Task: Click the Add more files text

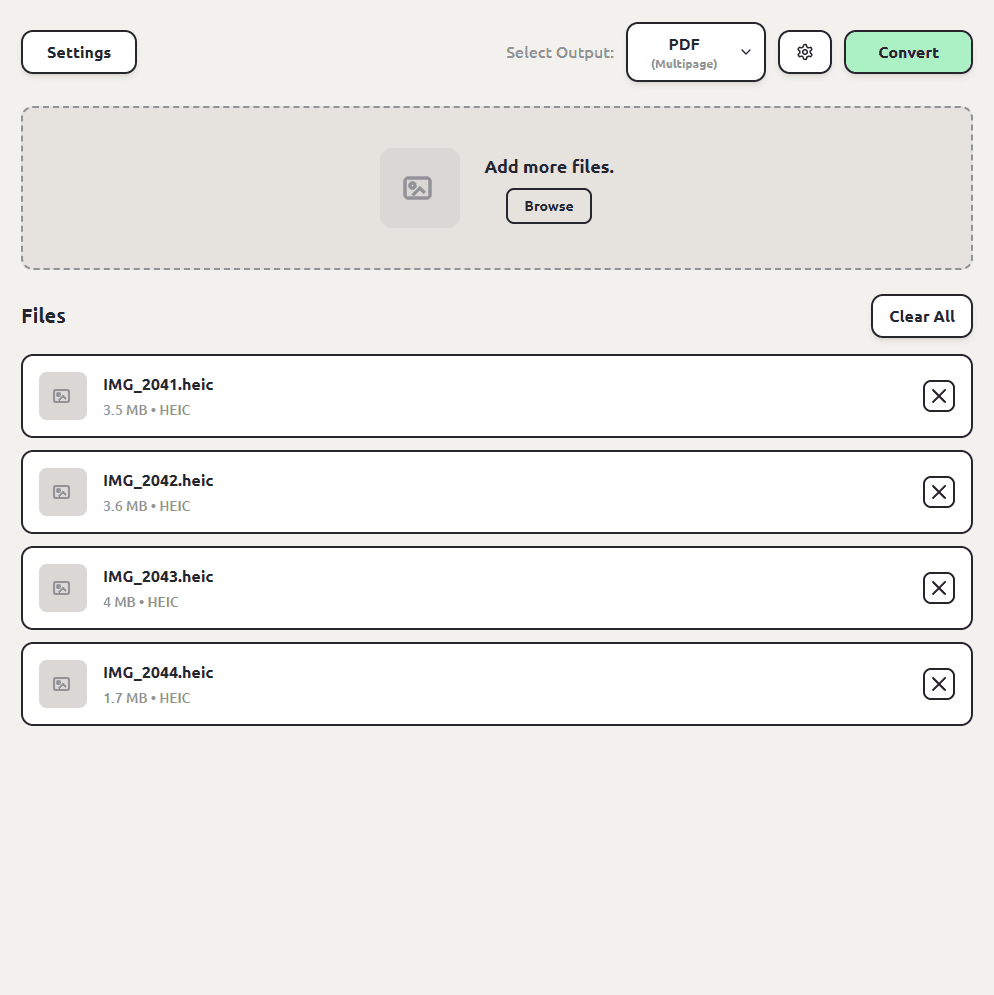Action: click(549, 167)
